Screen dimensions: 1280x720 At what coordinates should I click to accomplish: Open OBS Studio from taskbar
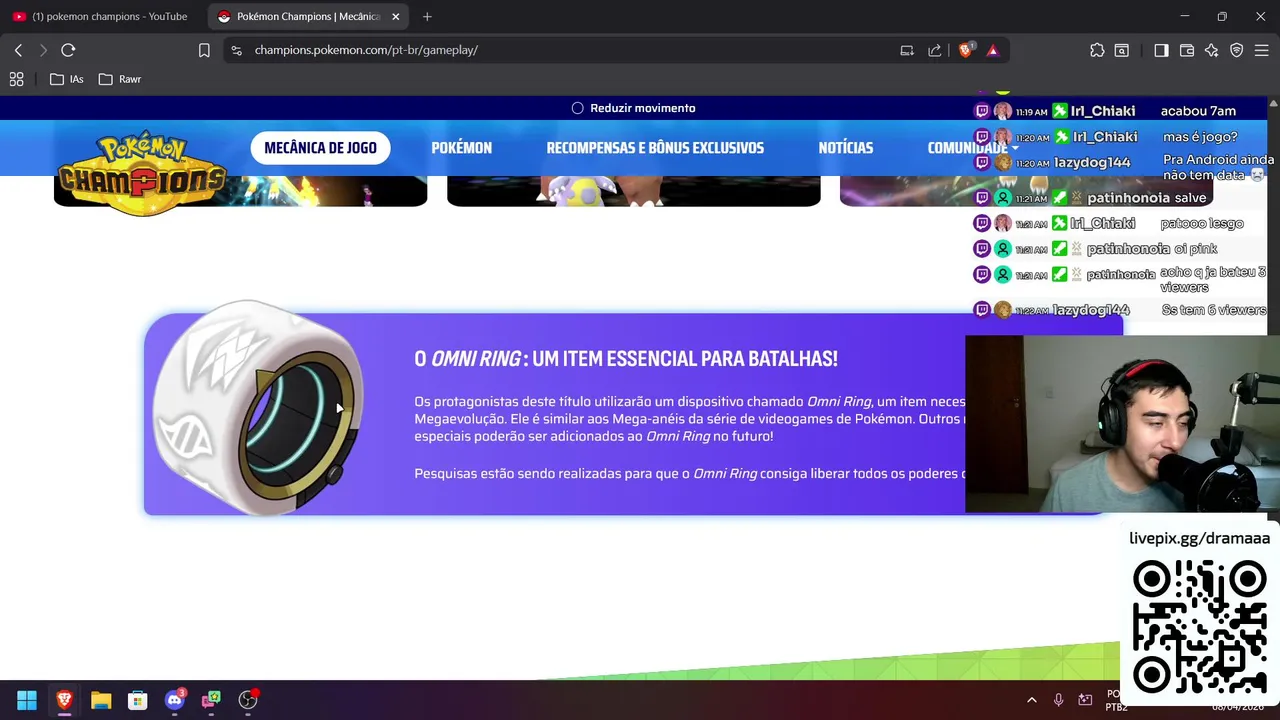pyautogui.click(x=248, y=700)
